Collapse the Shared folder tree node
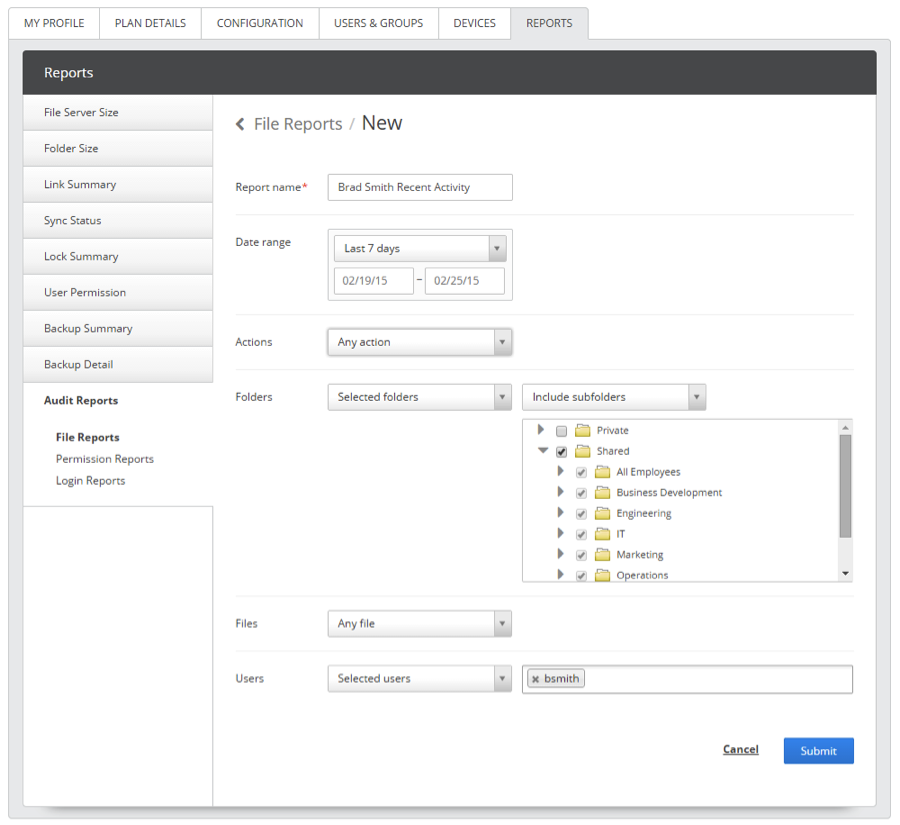The height and width of the screenshot is (825, 900). pyautogui.click(x=542, y=451)
